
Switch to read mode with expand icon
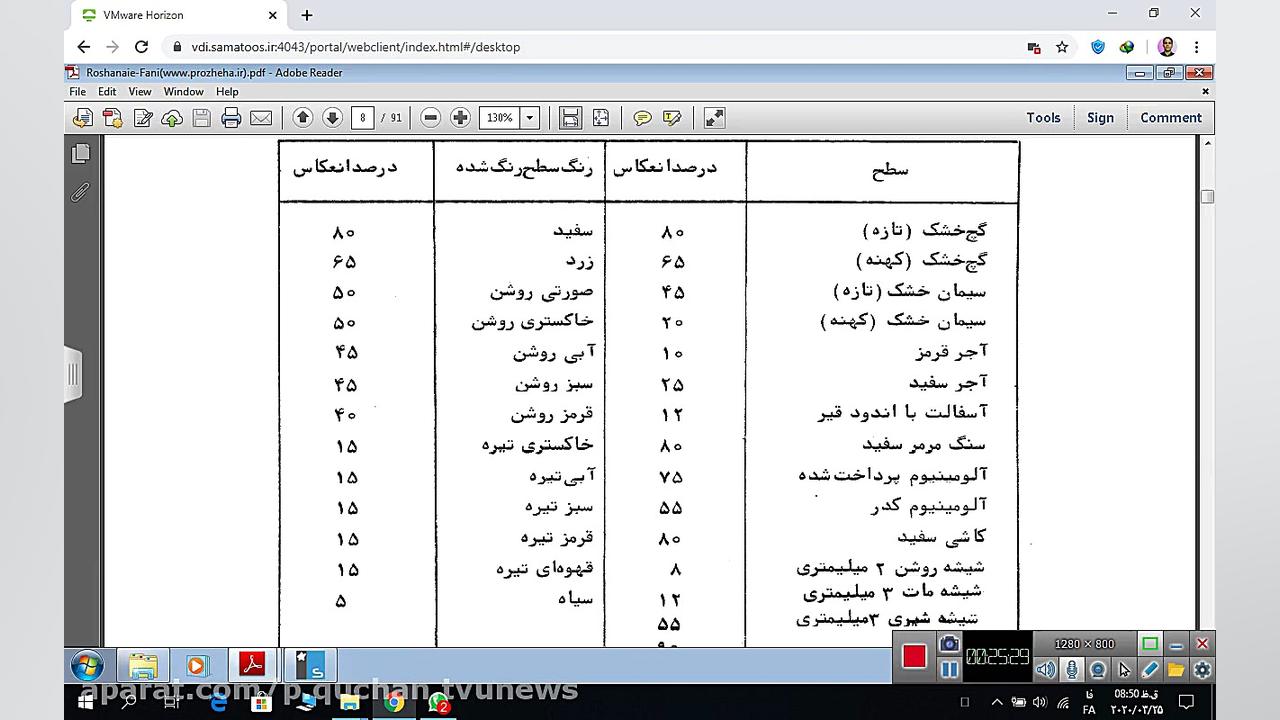click(x=715, y=118)
